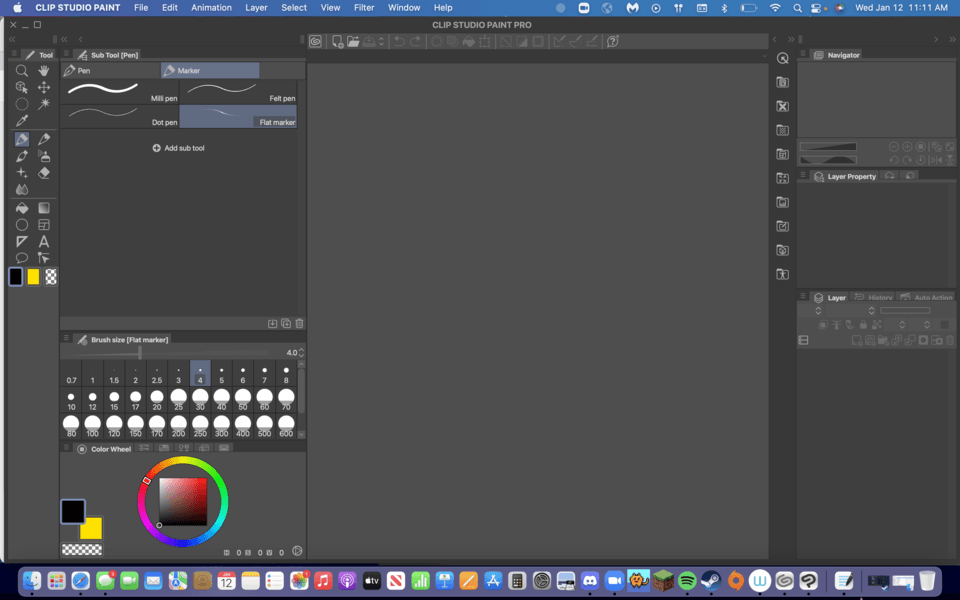Image resolution: width=960 pixels, height=600 pixels.
Task: Select the Zoom magnifier tool
Action: tap(21, 71)
